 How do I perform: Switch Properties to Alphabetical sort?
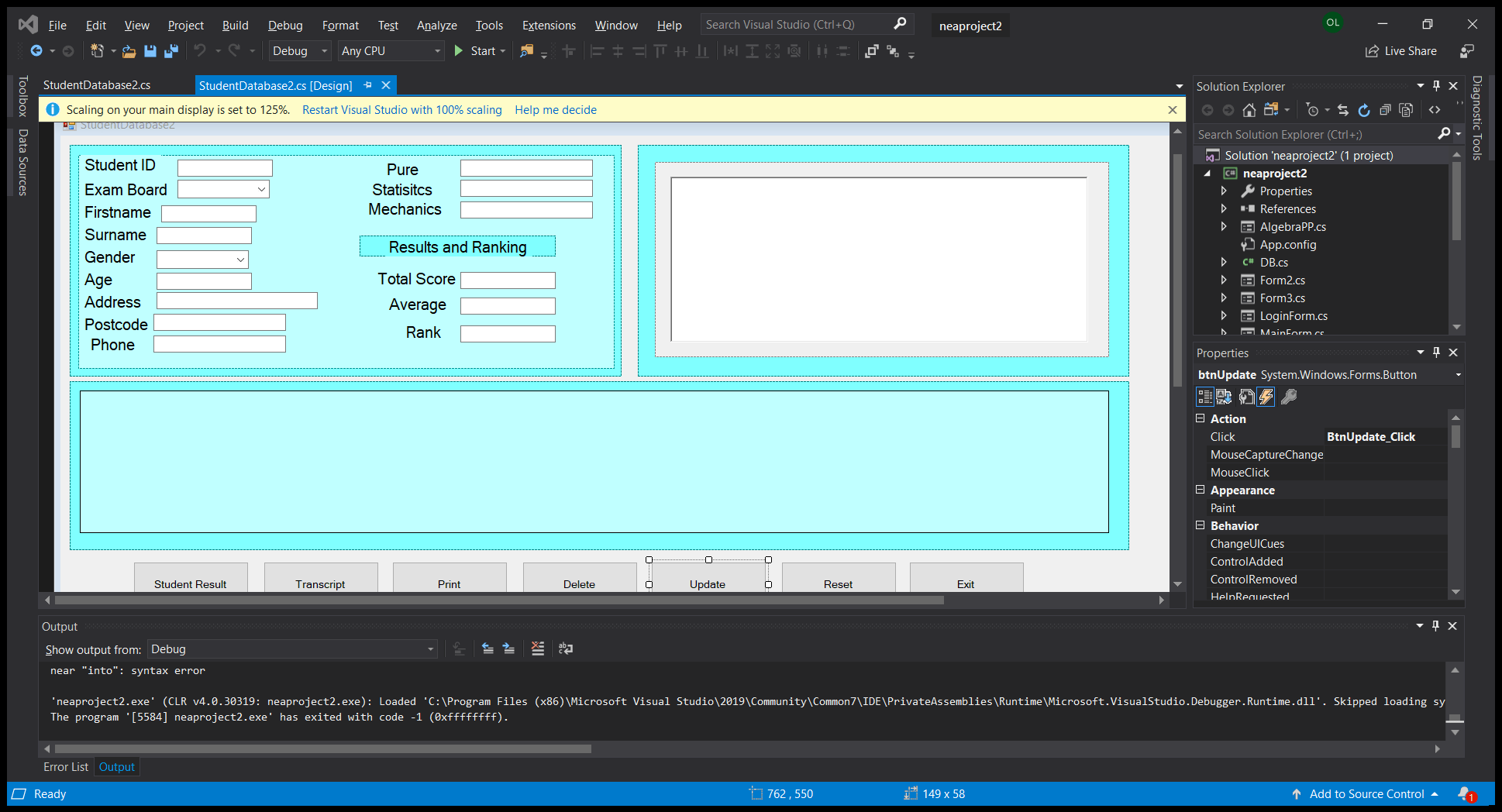point(1224,397)
